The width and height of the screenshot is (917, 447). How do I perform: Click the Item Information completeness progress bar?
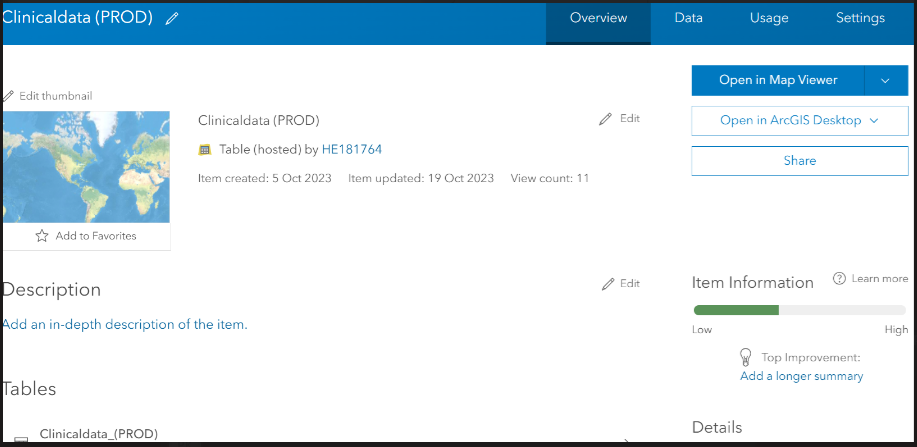click(799, 310)
